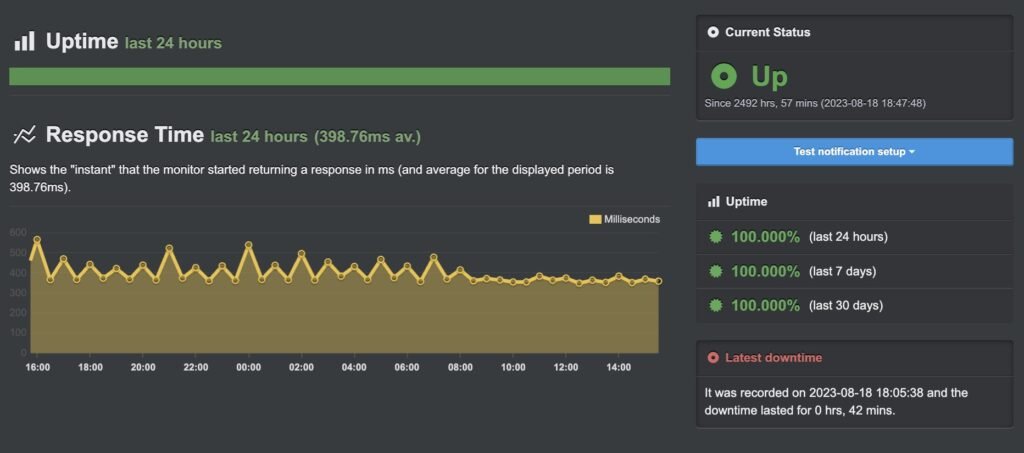This screenshot has width=1024, height=453.
Task: Open the Test notification setup dropdown
Action: [854, 152]
